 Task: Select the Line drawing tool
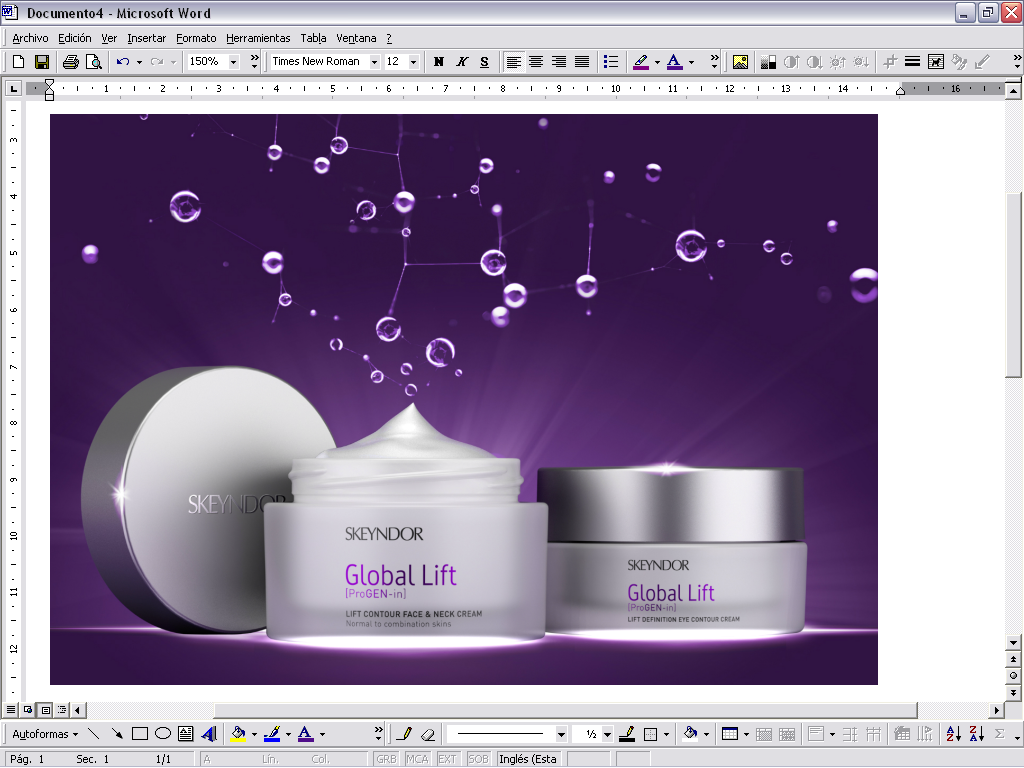click(93, 733)
